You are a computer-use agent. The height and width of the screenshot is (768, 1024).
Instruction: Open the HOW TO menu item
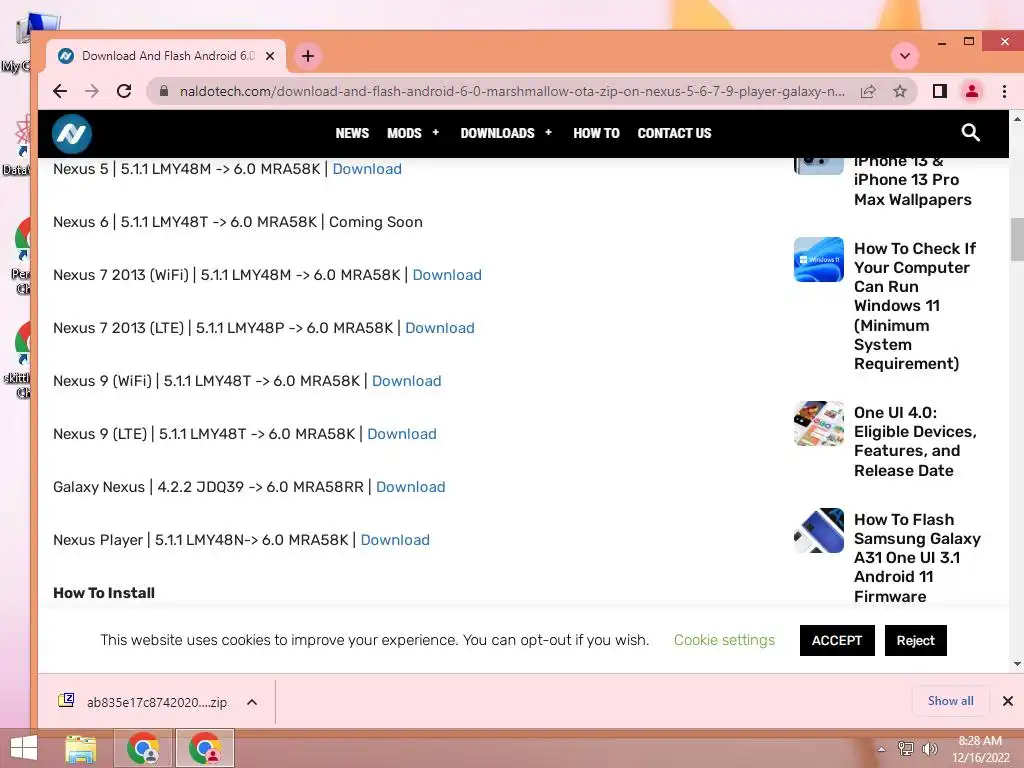coord(596,133)
